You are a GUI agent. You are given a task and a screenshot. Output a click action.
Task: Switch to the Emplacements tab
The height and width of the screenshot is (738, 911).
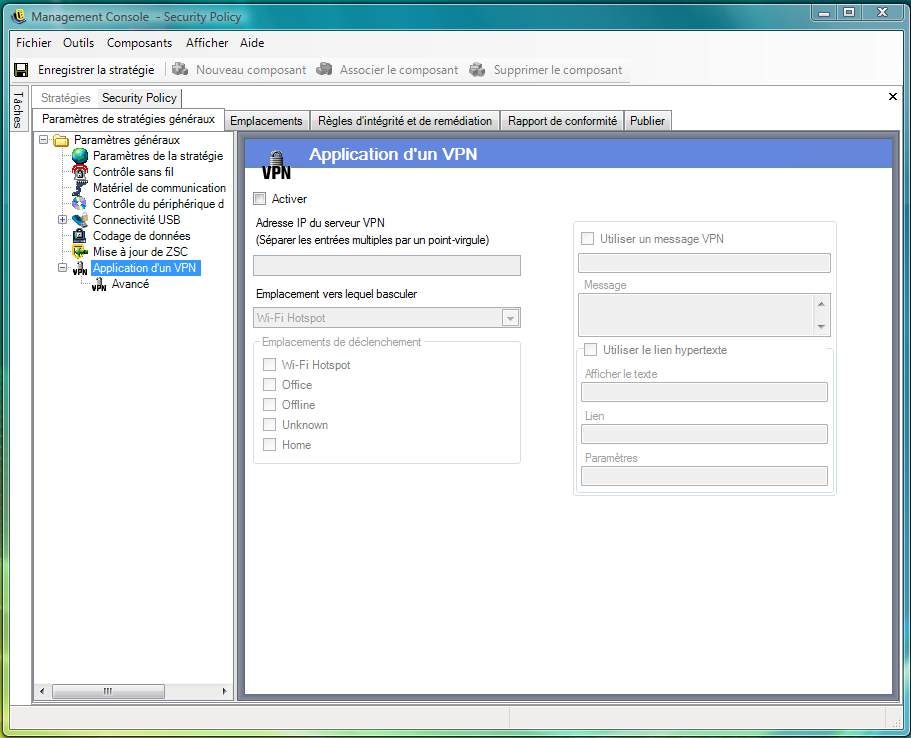[267, 121]
